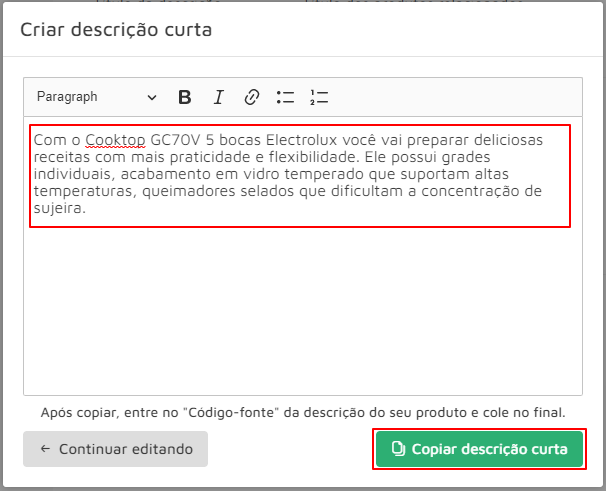
Task: Click the hint text about Código-fonte
Action: coord(303,413)
